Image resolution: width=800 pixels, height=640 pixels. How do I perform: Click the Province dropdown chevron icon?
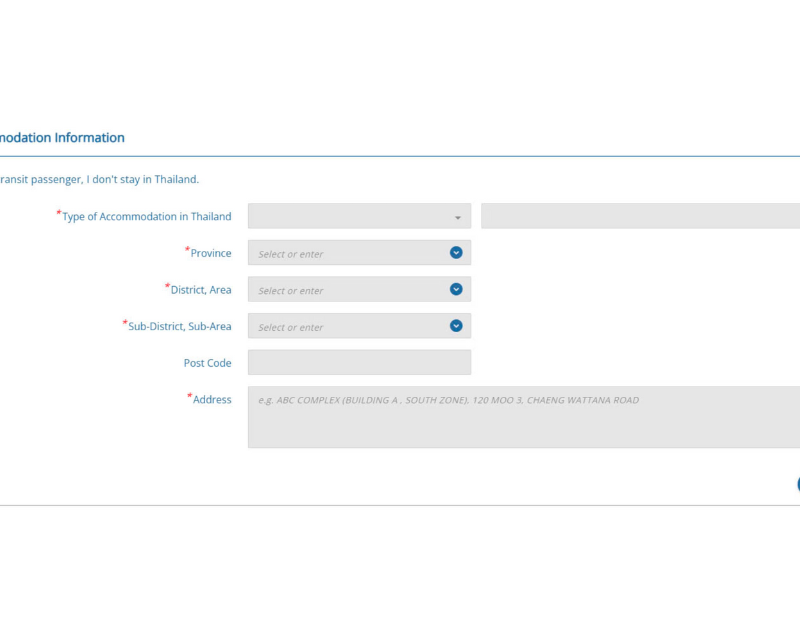pyautogui.click(x=456, y=253)
